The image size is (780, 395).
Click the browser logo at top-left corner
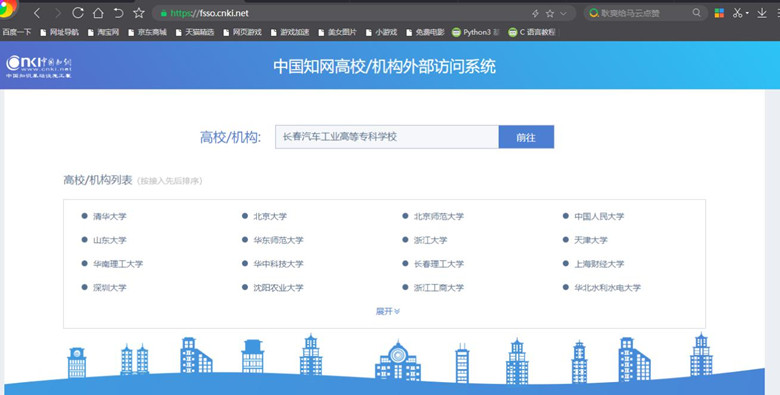pyautogui.click(x=8, y=7)
